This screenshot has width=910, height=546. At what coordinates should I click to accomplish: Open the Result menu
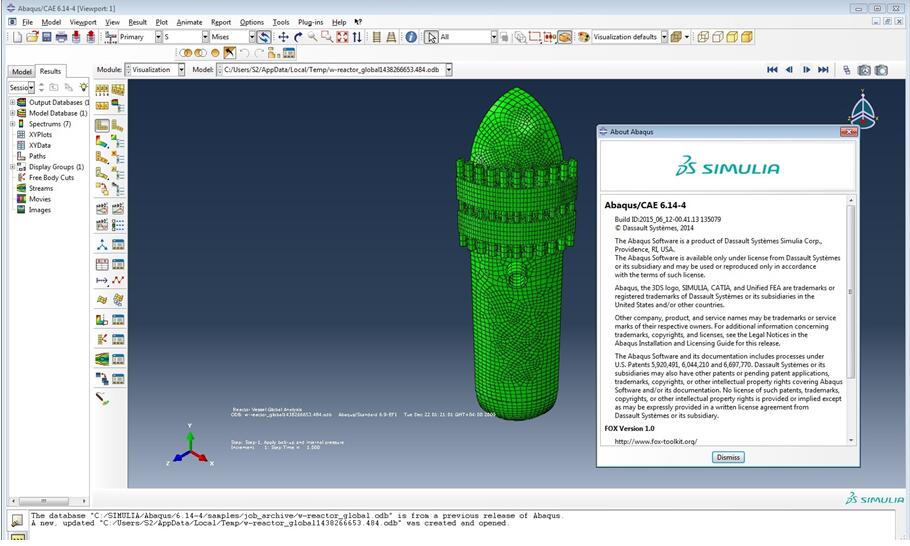coord(138,22)
